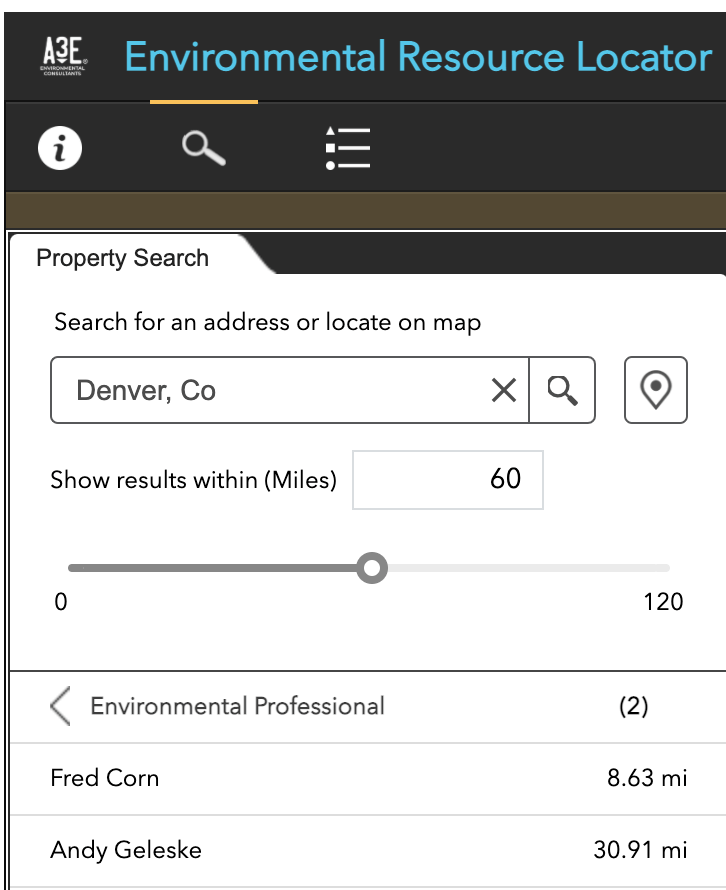Select the magnifier search tool icon
Viewport: 726px width, 890px height.
click(x=204, y=148)
